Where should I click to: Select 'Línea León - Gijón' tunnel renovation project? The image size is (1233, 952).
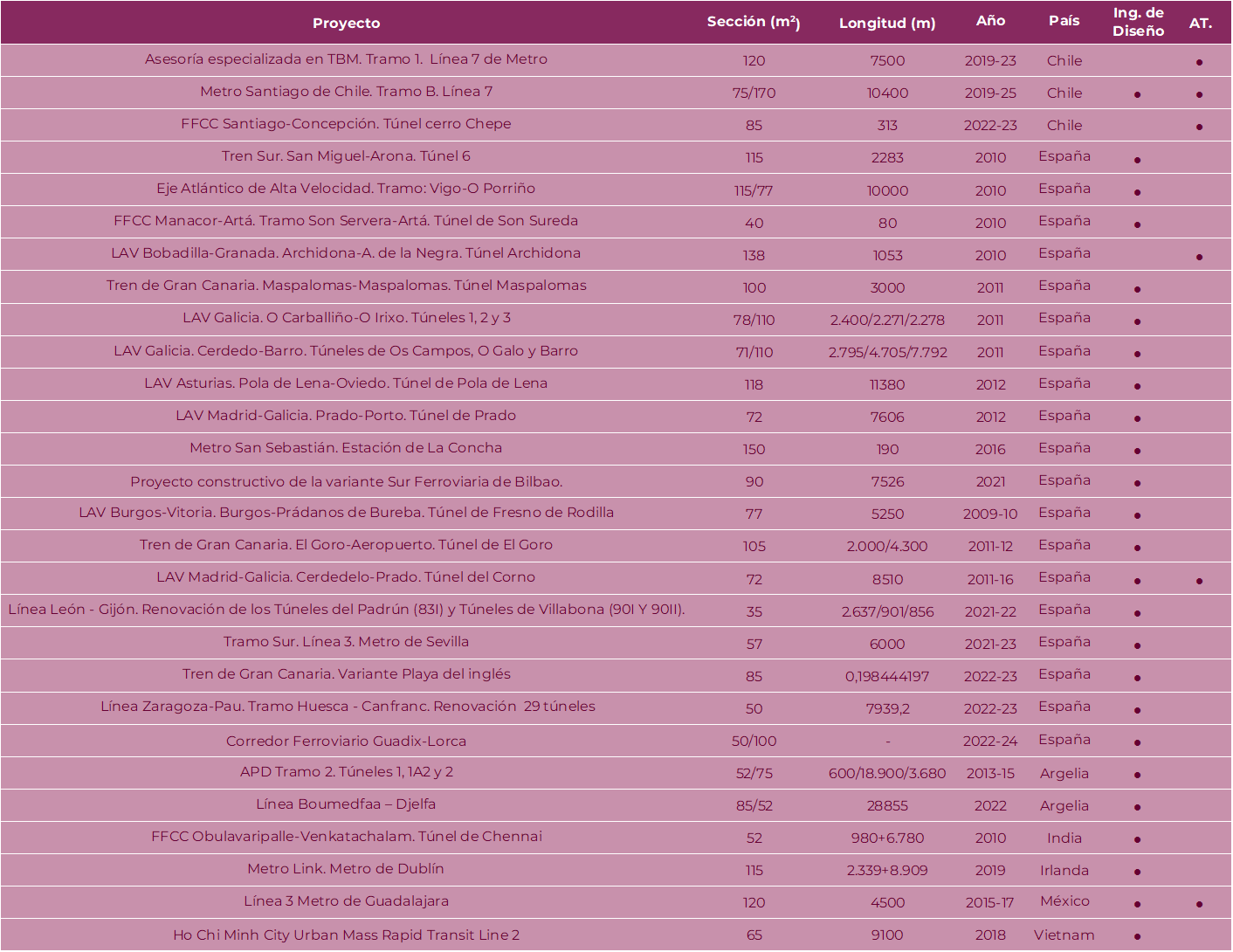point(346,610)
